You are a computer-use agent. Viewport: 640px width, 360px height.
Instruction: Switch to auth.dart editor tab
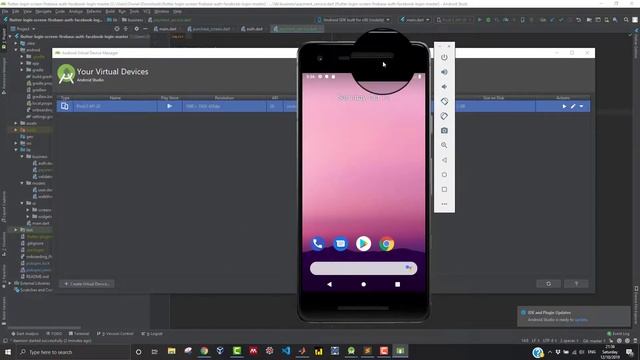(252, 29)
